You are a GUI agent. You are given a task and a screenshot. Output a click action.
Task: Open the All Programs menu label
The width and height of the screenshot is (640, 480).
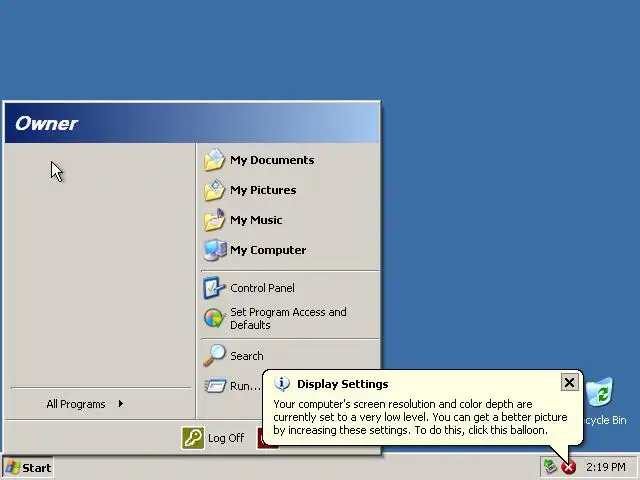pos(76,404)
